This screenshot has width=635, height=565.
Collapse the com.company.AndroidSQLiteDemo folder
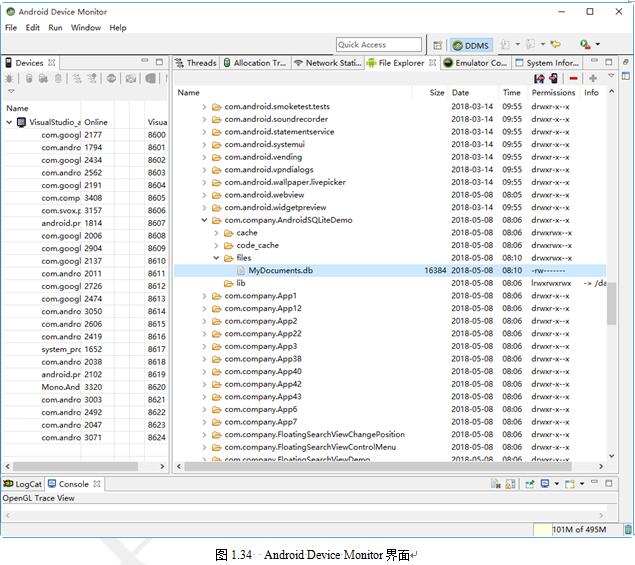point(205,220)
